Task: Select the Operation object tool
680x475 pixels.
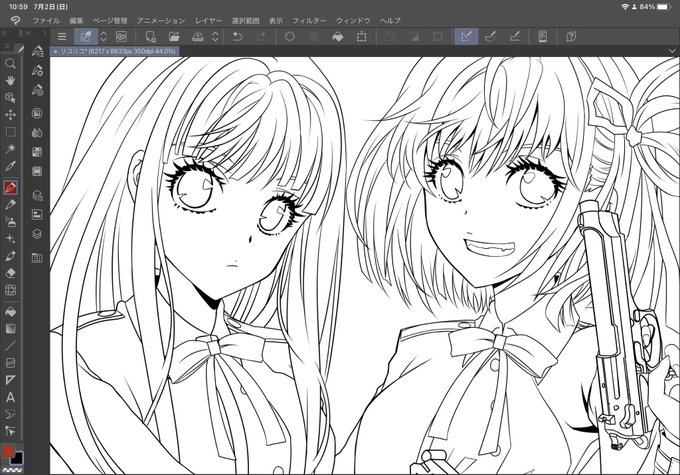Action: coord(10,98)
